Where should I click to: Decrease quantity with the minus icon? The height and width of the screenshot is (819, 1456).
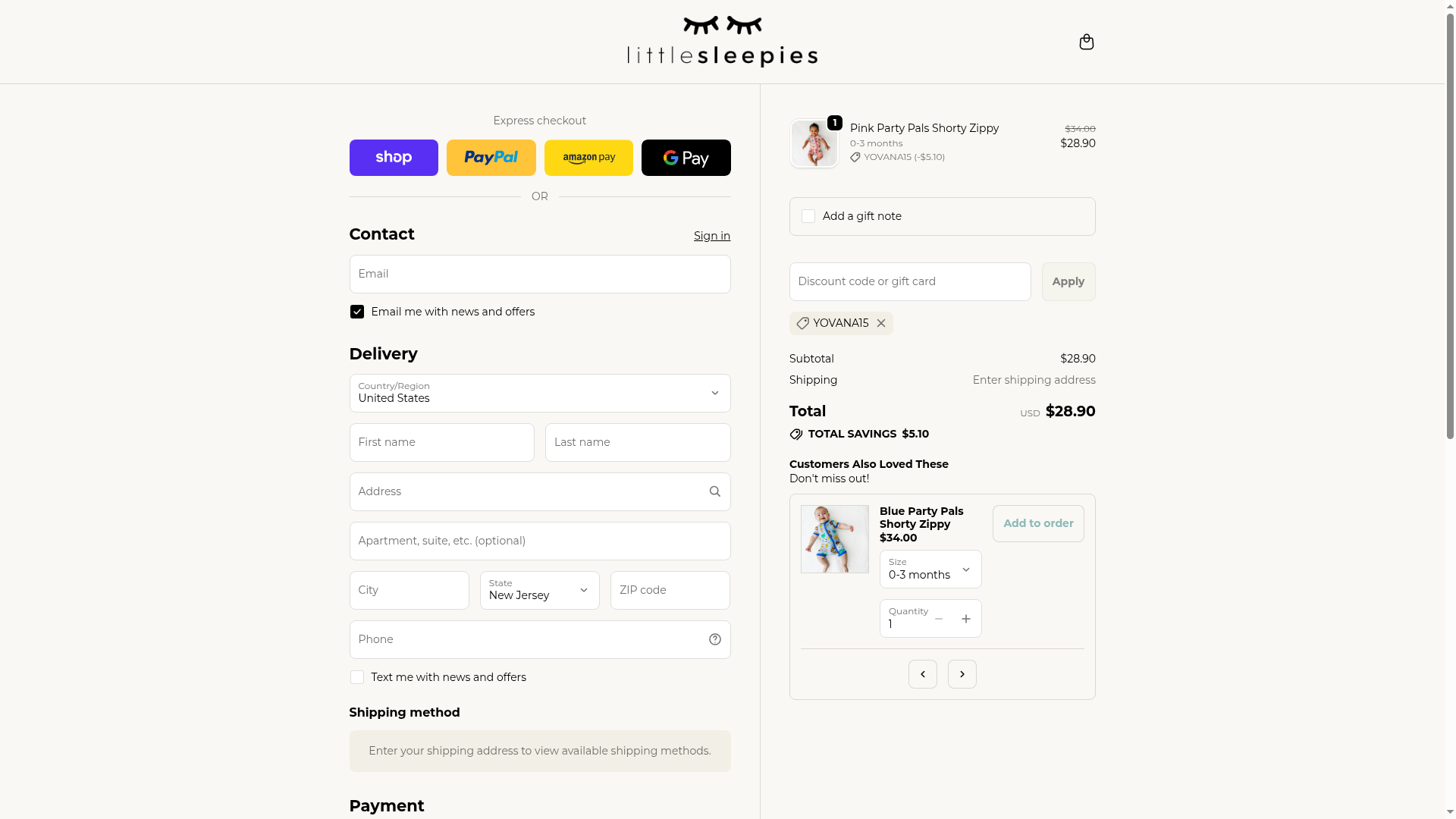(x=939, y=619)
